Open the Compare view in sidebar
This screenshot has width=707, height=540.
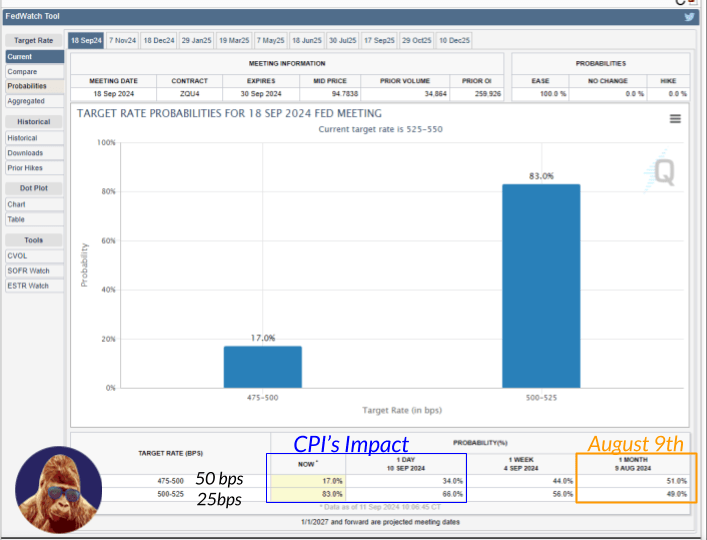[x=22, y=72]
